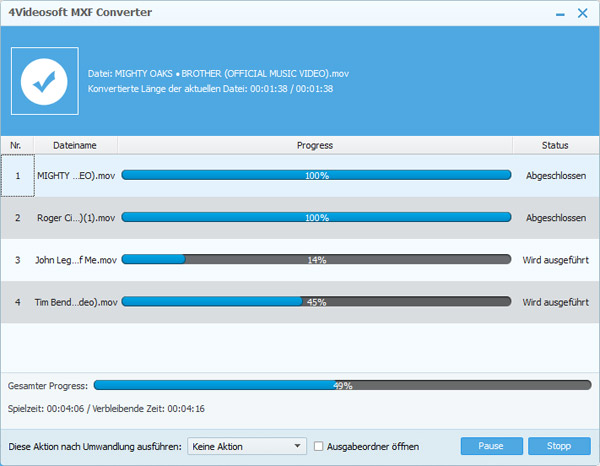
Task: Select the Tim Bend...deo).mov file row
Action: [76, 302]
